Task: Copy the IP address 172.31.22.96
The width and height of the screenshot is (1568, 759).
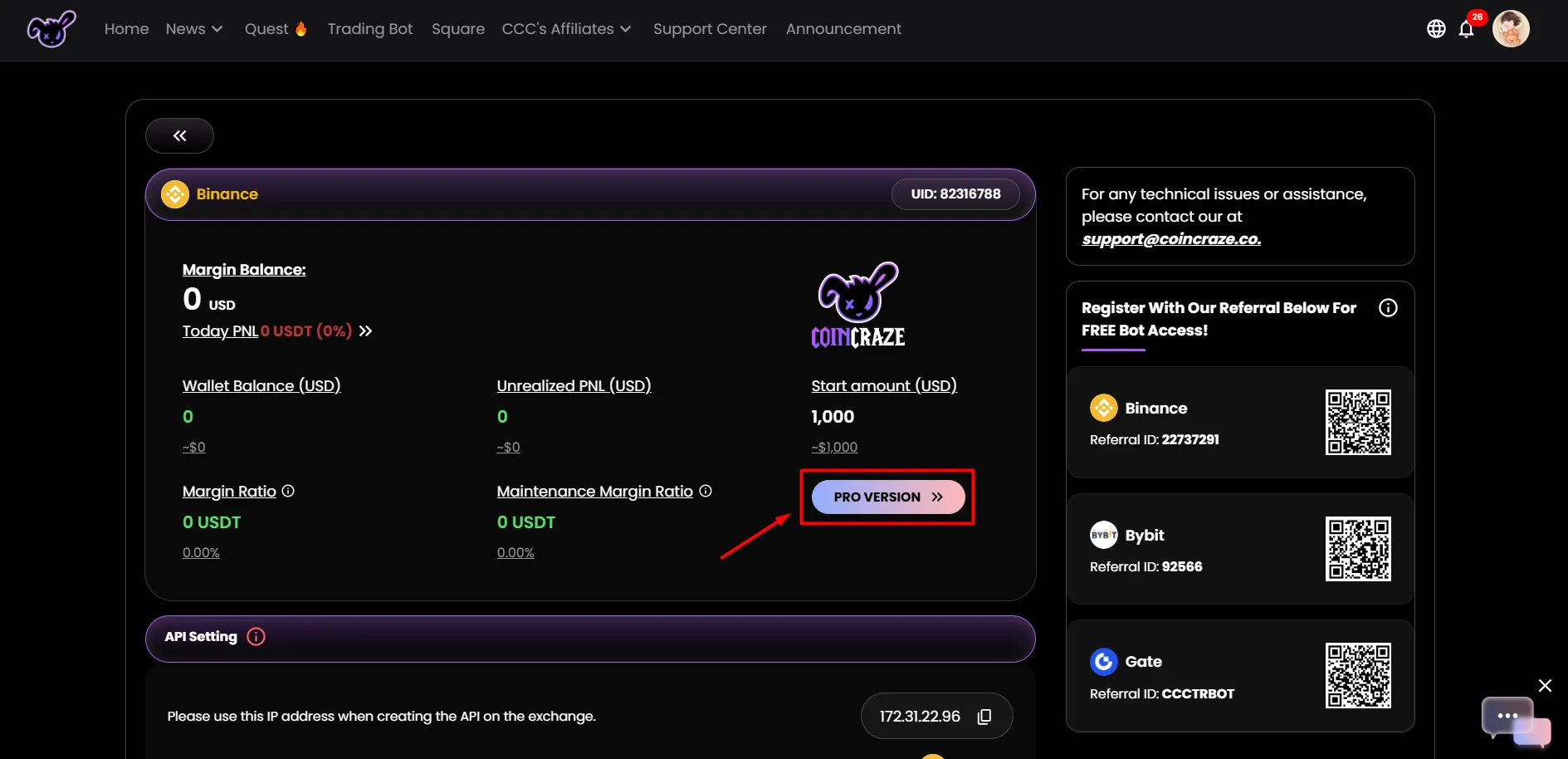Action: pyautogui.click(x=984, y=717)
